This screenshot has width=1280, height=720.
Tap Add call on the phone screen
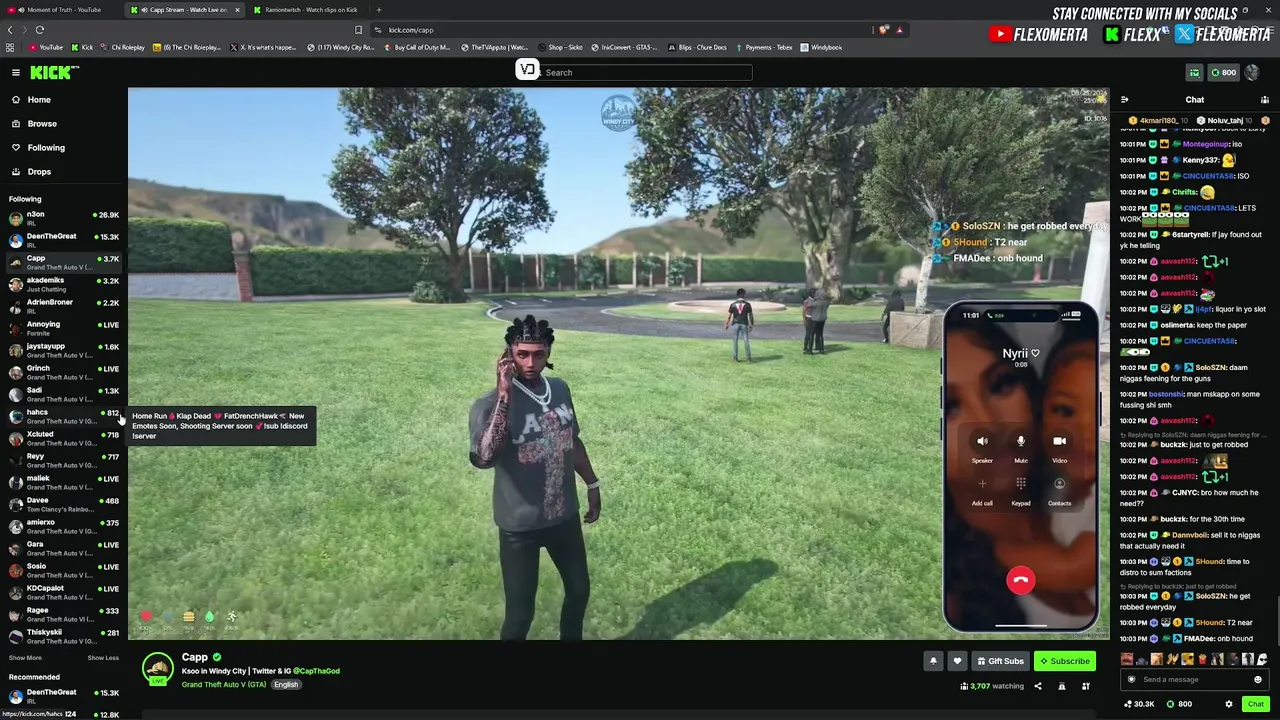pos(982,484)
